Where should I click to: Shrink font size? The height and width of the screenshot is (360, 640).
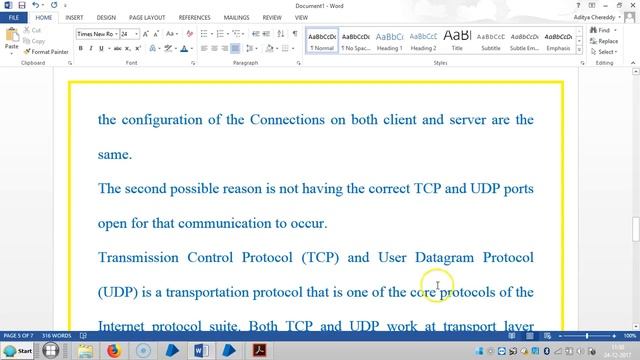(156, 34)
